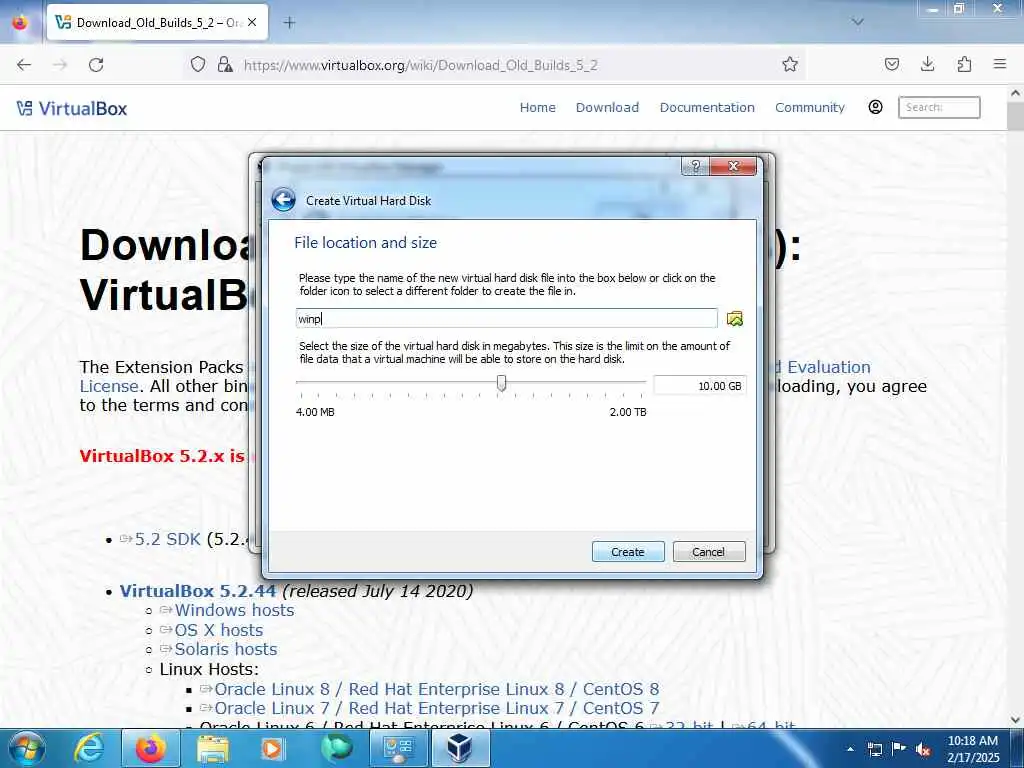
Task: Open the Home menu on VirtualBox site
Action: [x=537, y=108]
